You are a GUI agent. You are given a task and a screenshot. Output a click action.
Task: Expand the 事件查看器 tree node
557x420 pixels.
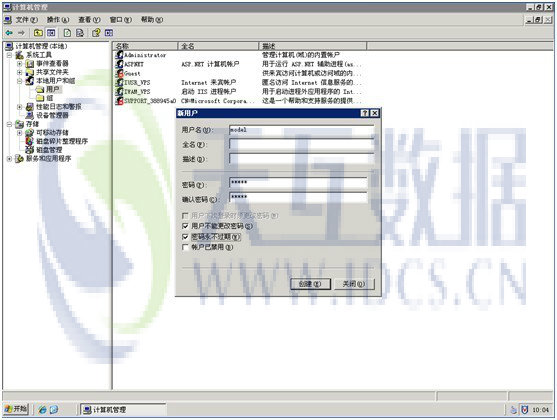pos(20,64)
